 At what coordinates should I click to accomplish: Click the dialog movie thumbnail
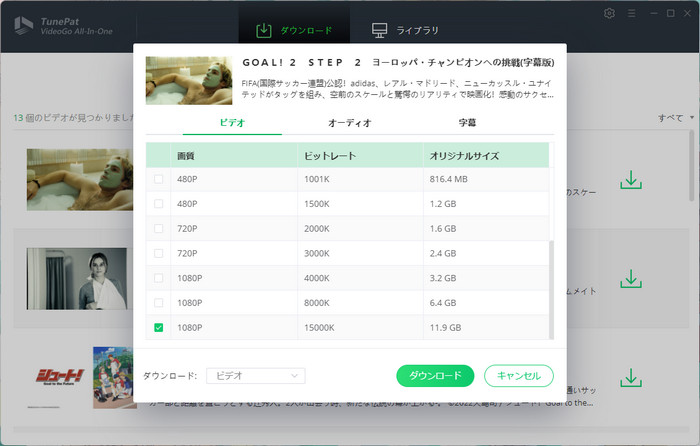pyautogui.click(x=189, y=80)
